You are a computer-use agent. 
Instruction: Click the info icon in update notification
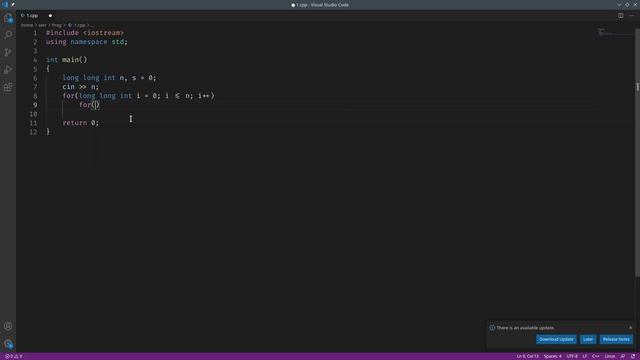pyautogui.click(x=492, y=328)
